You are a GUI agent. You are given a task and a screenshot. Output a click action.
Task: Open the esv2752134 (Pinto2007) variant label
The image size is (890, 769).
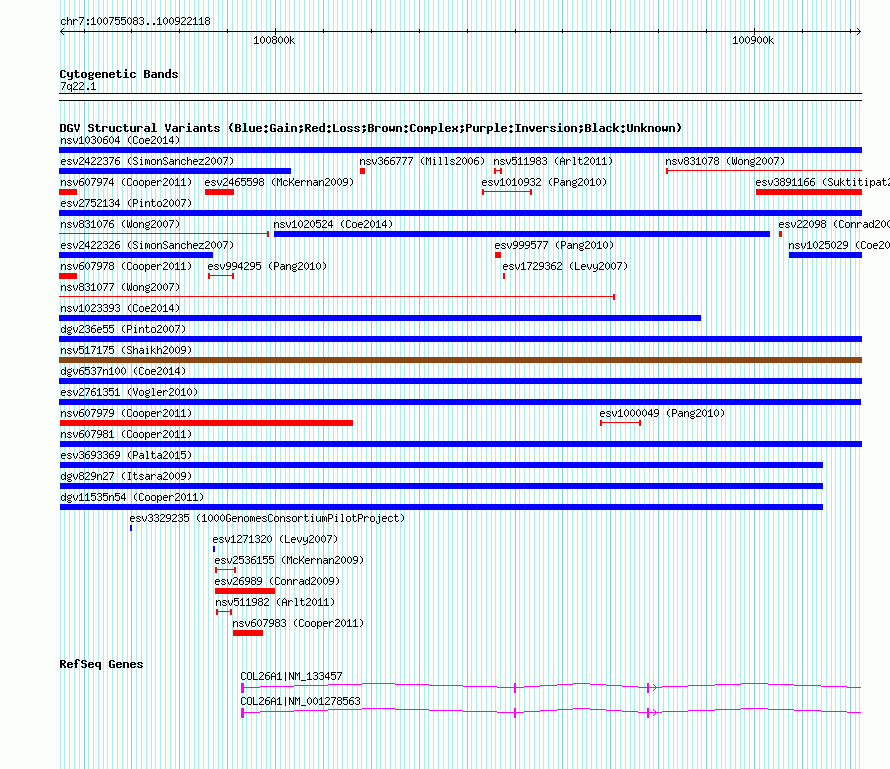click(126, 203)
